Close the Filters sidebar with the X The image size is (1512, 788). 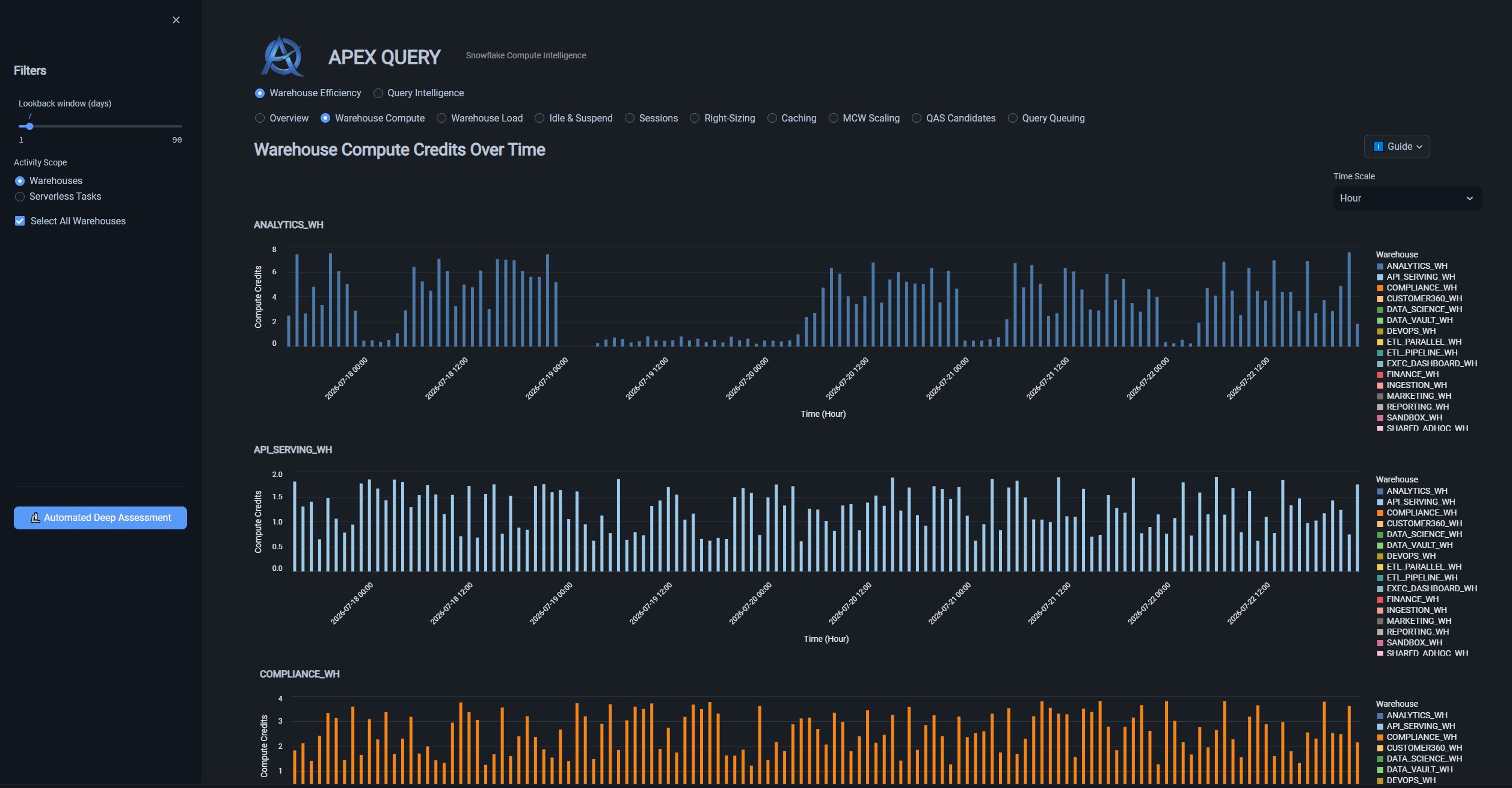[176, 20]
